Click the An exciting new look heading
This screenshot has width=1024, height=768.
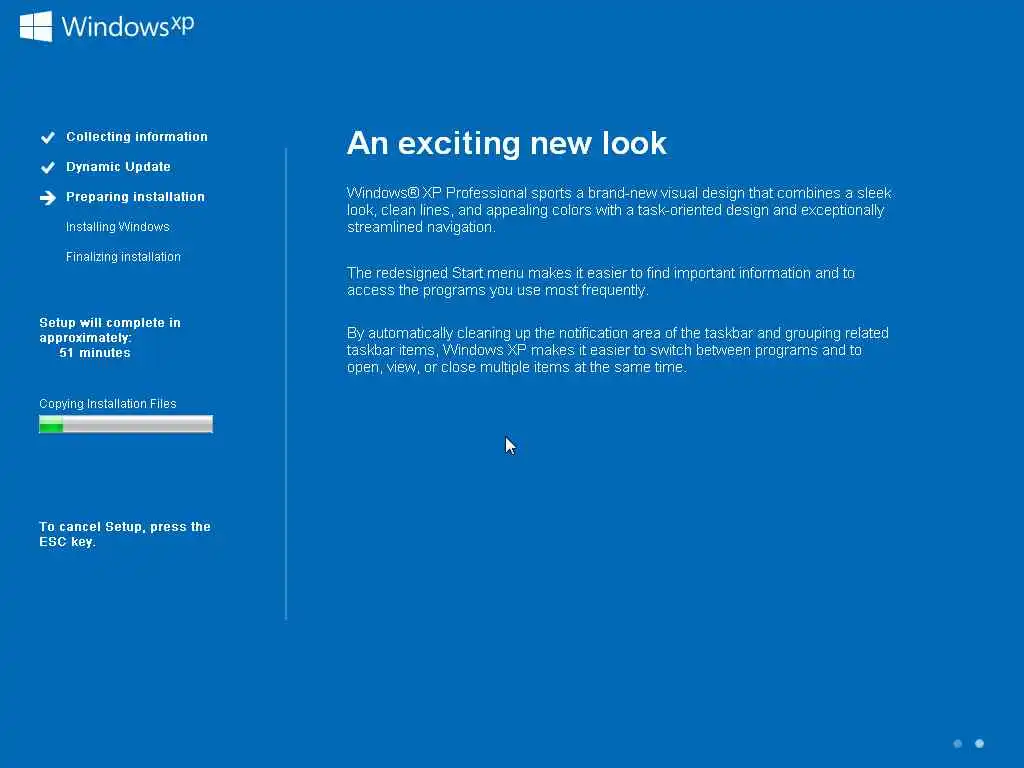coord(507,143)
